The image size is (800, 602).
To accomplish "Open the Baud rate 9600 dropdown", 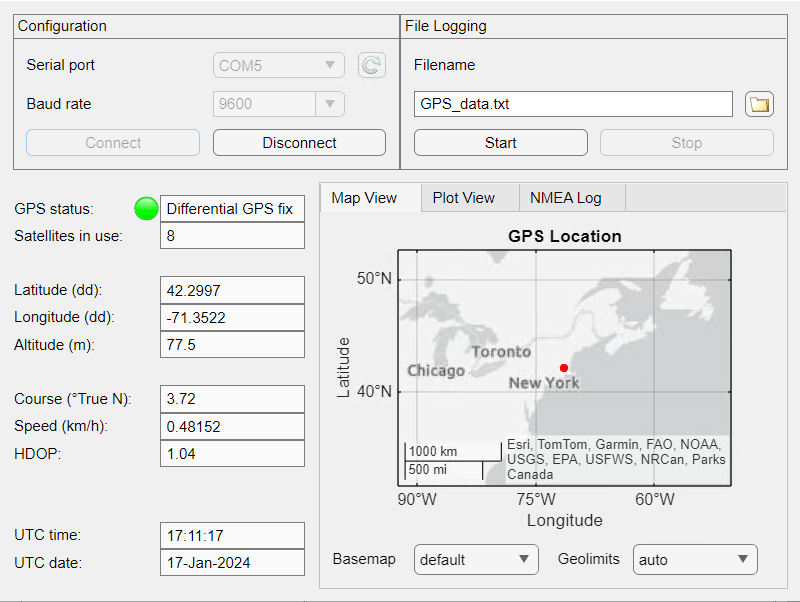I will pos(279,104).
